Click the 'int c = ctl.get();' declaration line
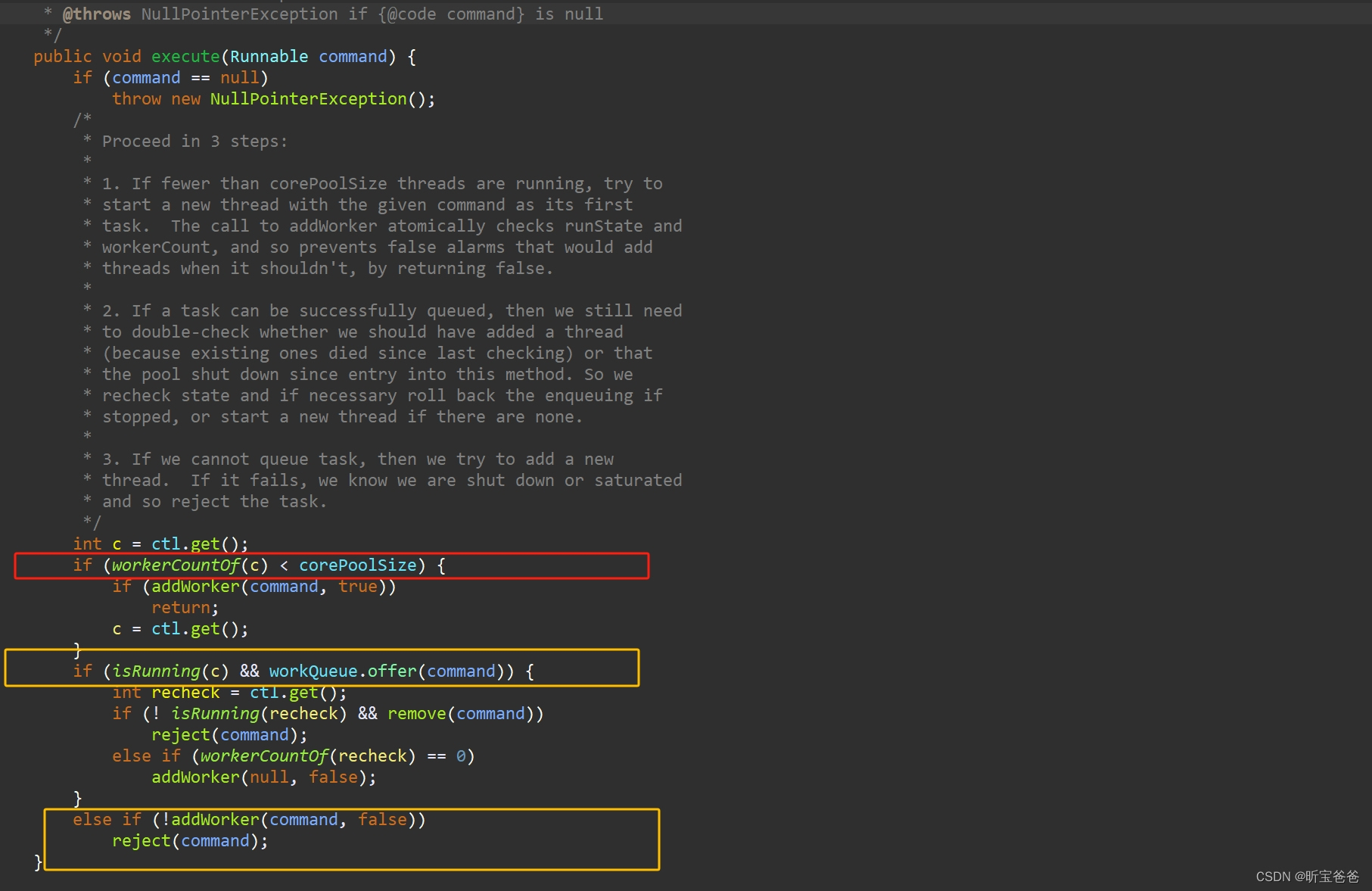1372x891 pixels. (160, 544)
